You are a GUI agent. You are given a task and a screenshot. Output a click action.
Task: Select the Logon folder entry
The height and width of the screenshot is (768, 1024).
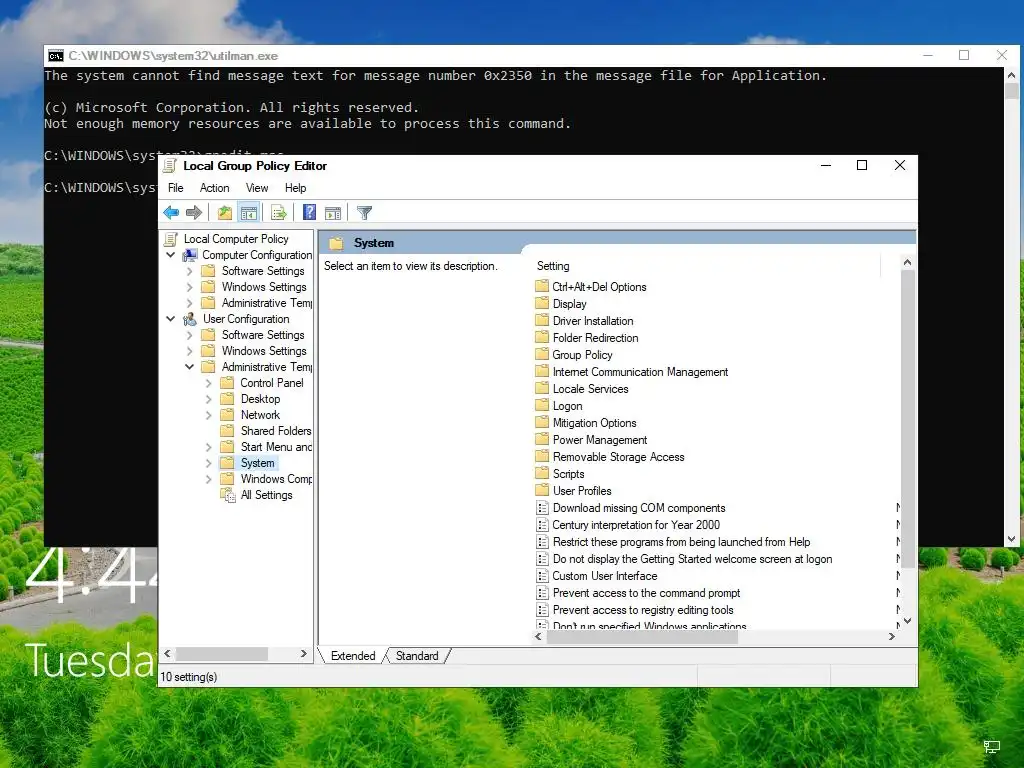click(568, 406)
